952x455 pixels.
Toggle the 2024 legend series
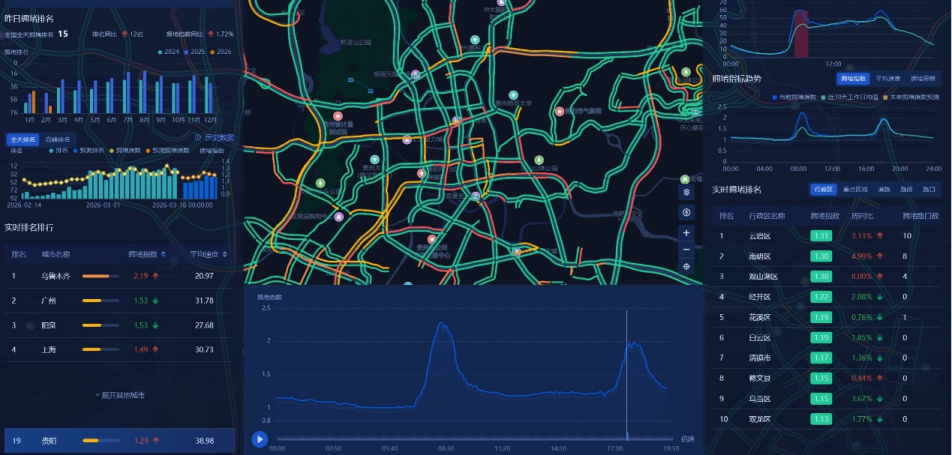point(167,51)
